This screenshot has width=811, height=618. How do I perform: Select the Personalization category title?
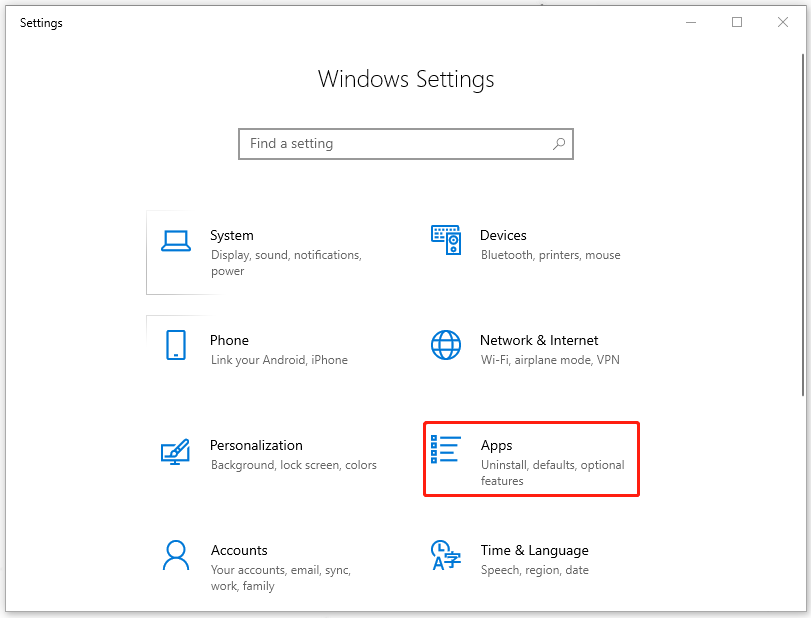coord(256,445)
